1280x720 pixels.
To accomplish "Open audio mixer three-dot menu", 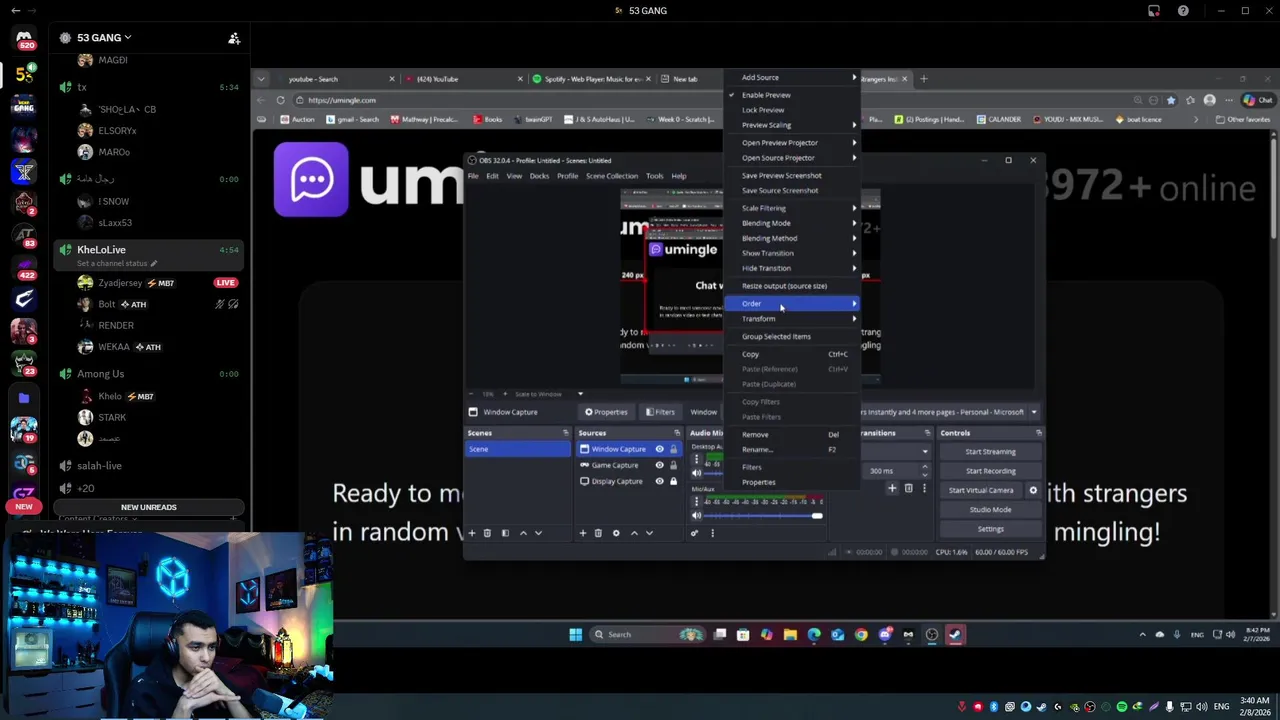I will tap(712, 533).
